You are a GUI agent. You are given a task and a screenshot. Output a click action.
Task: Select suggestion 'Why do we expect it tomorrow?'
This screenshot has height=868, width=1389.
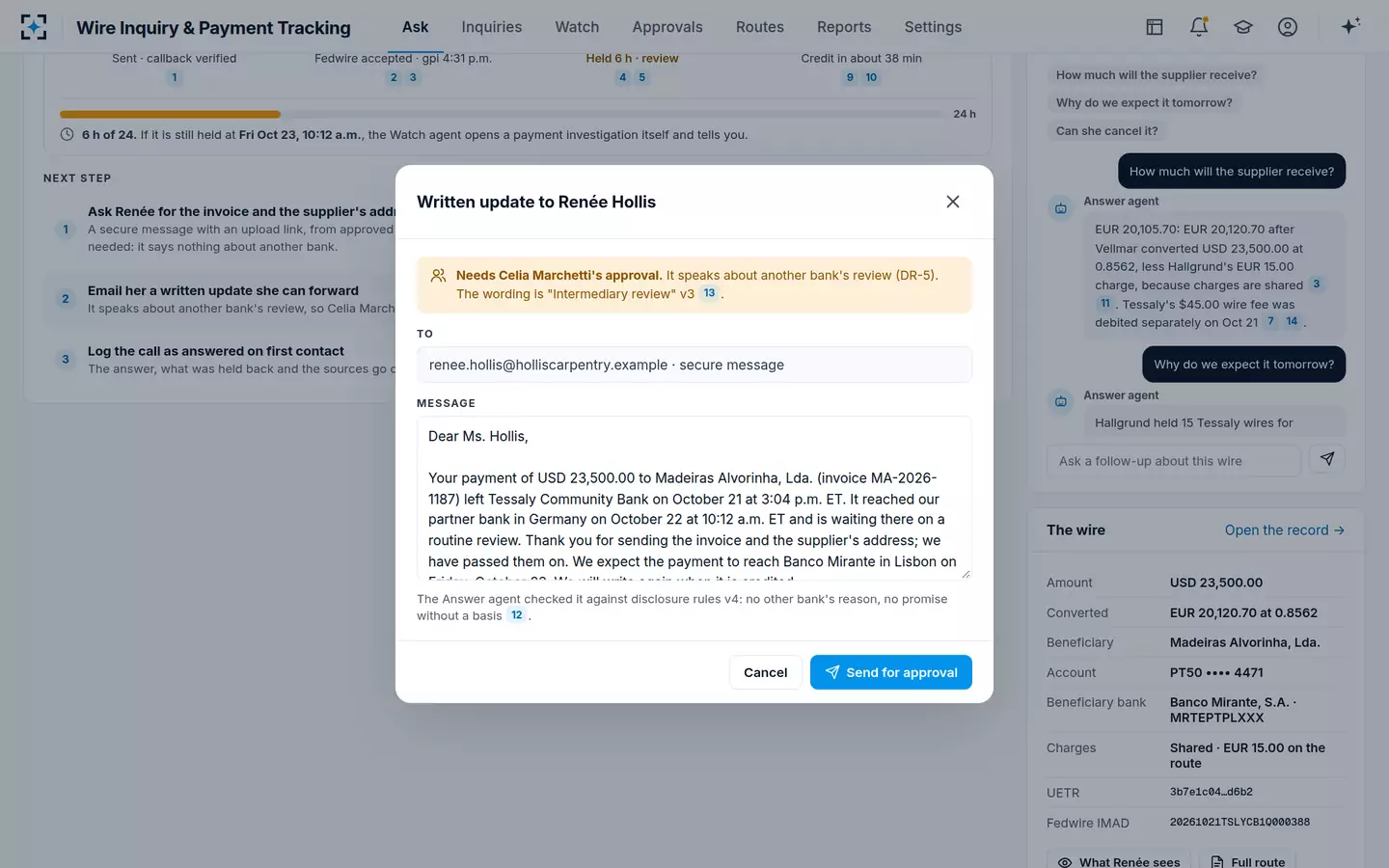pyautogui.click(x=1144, y=102)
